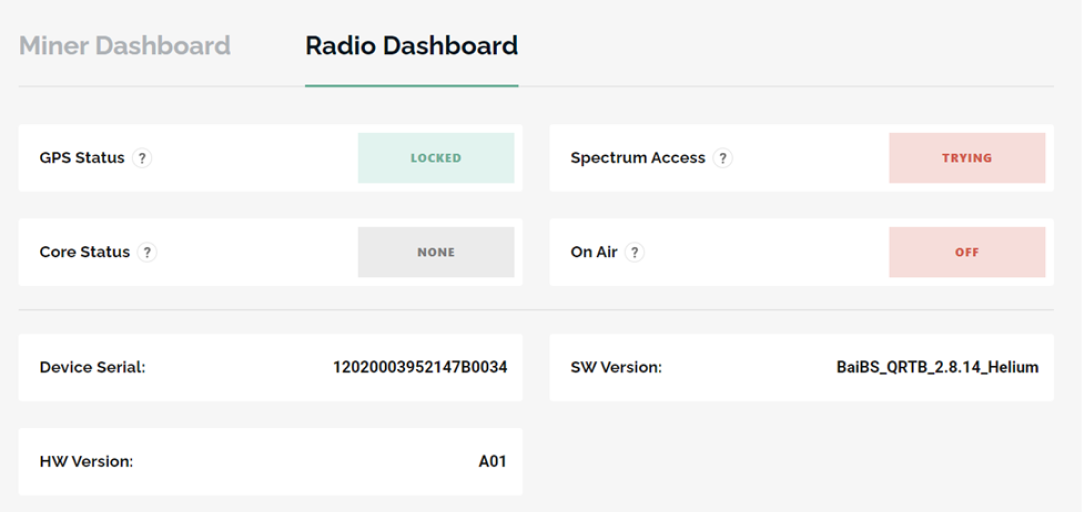The height and width of the screenshot is (512, 1082).
Task: Click the Device Serial label
Action: pos(92,367)
